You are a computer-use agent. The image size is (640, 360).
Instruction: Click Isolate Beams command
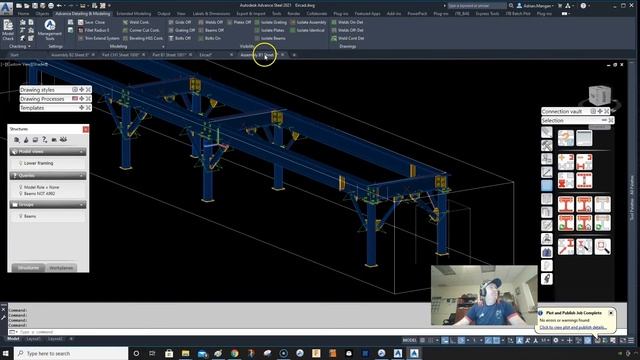pos(270,38)
